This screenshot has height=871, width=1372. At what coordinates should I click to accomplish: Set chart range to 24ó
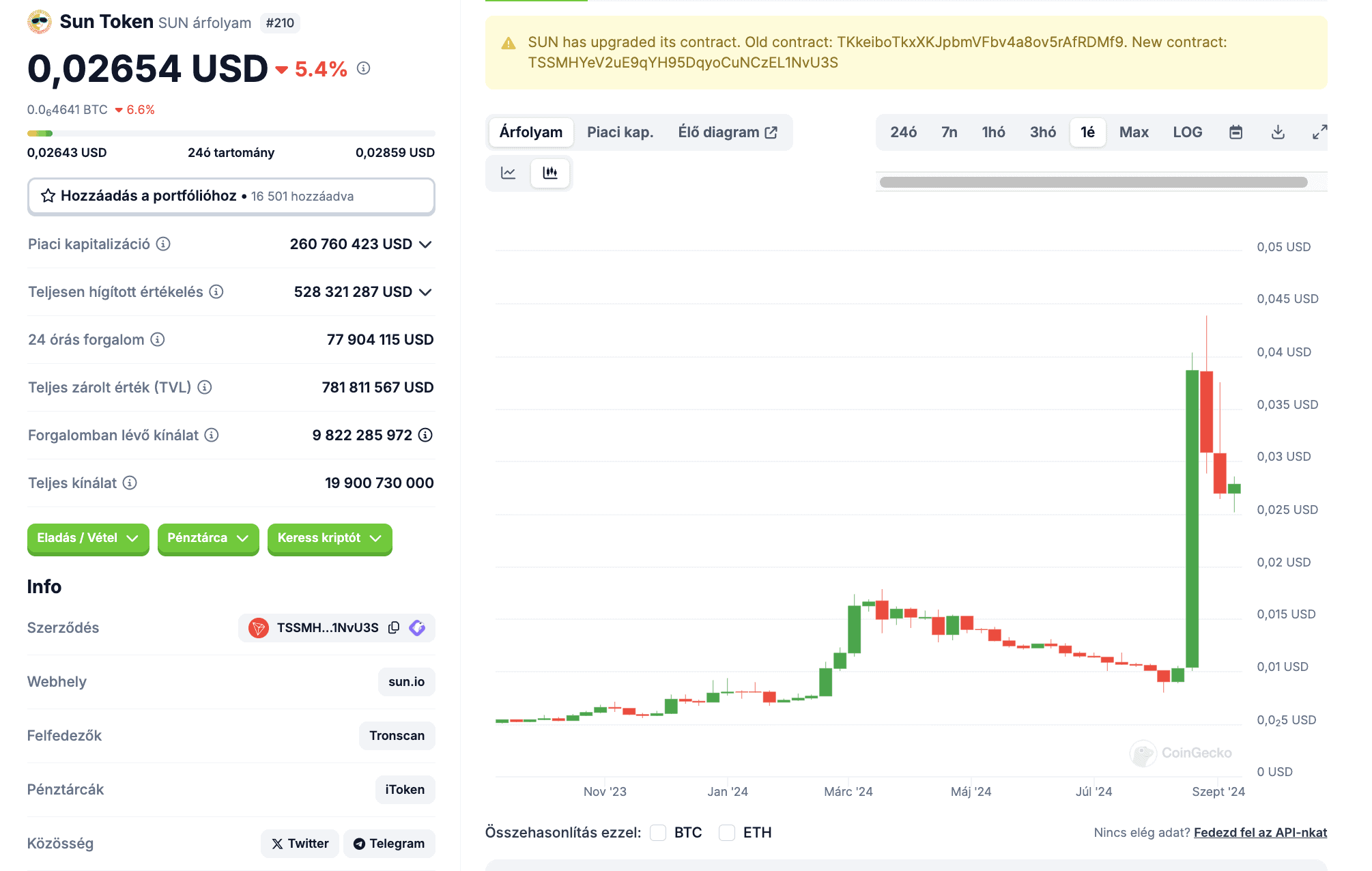903,132
